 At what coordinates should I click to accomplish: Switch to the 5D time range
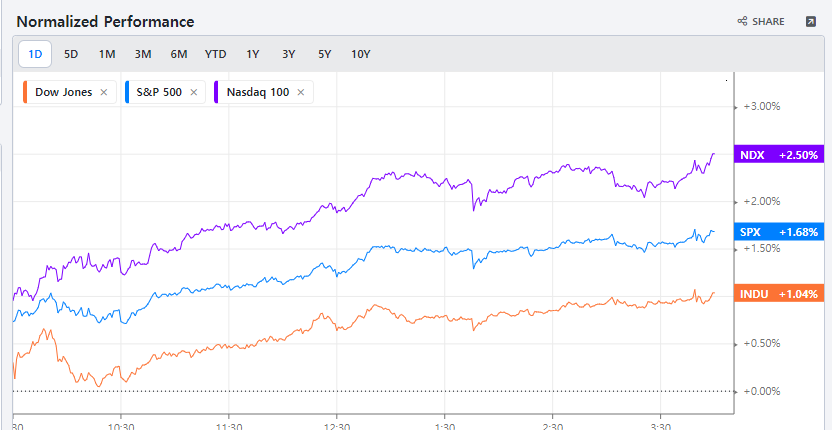71,54
